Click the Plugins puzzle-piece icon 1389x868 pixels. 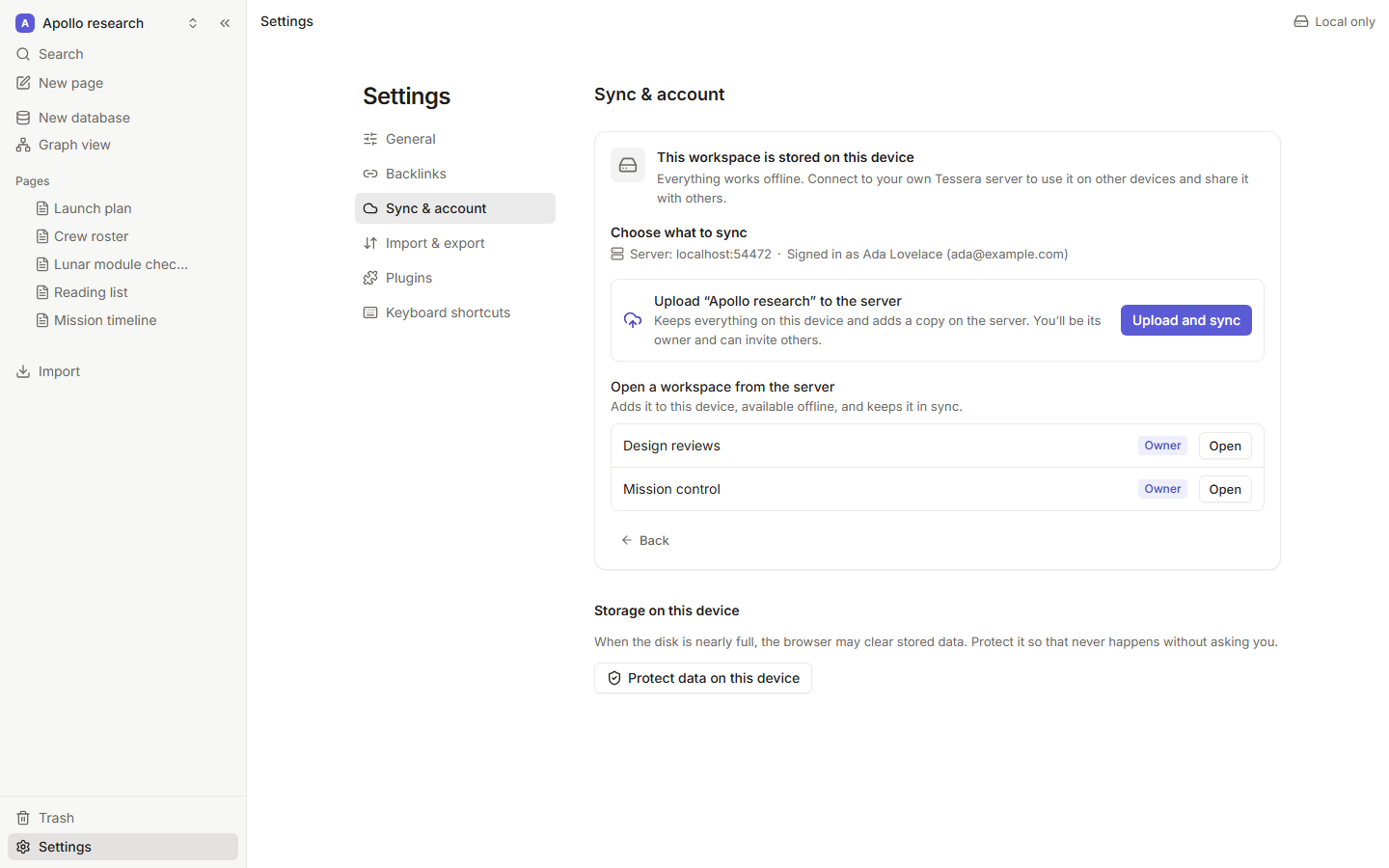tap(370, 278)
